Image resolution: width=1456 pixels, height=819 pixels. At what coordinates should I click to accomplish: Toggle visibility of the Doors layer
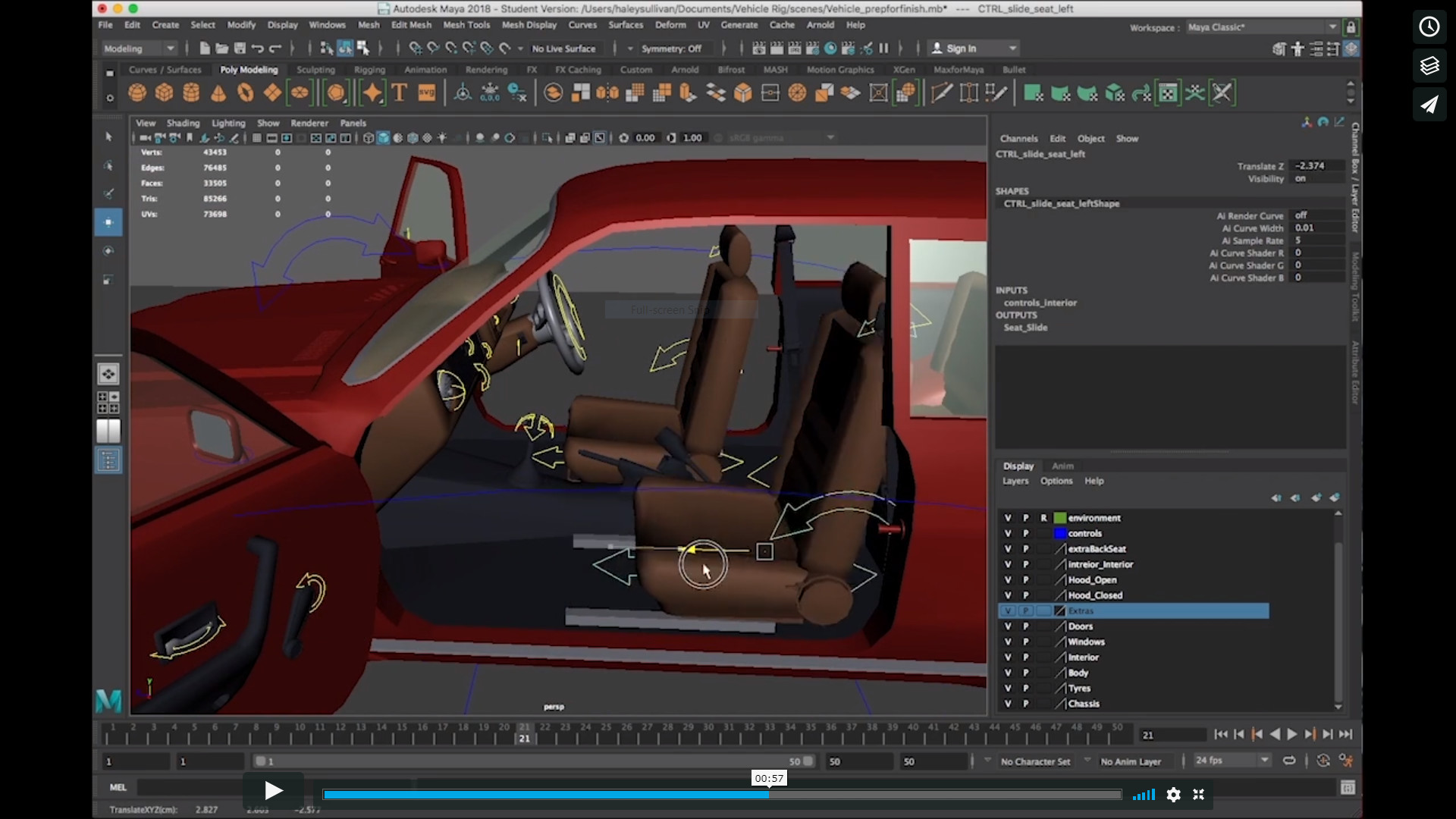1009,626
